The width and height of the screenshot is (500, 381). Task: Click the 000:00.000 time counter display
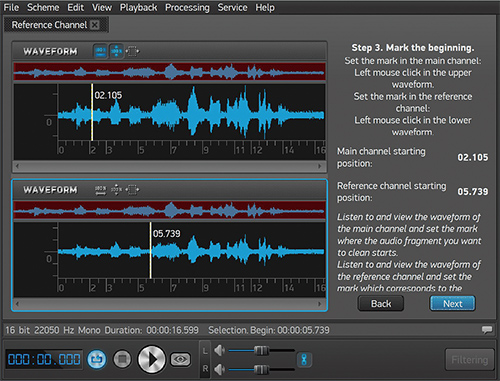click(44, 359)
